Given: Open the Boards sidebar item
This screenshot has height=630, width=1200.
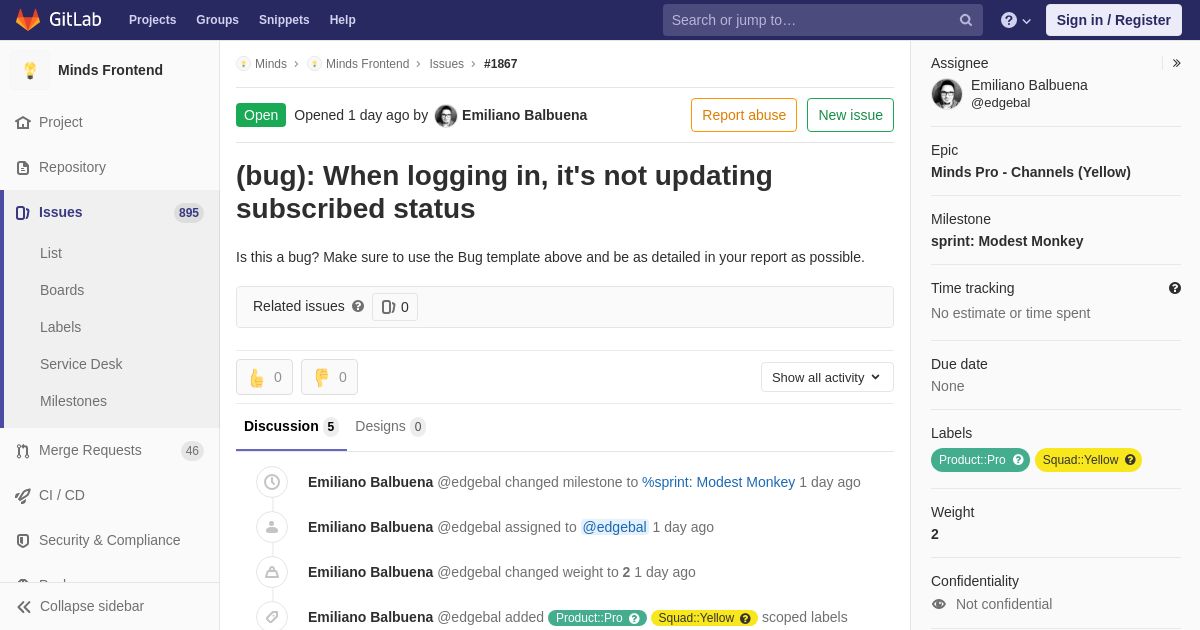Looking at the screenshot, I should [x=62, y=290].
